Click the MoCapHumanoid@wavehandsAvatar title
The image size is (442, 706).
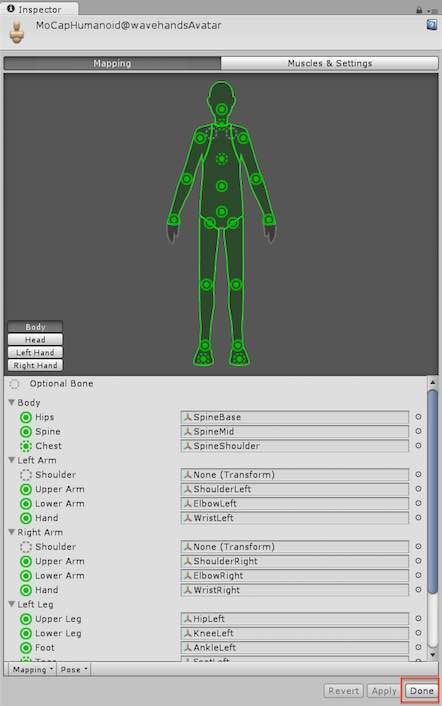[x=128, y=25]
